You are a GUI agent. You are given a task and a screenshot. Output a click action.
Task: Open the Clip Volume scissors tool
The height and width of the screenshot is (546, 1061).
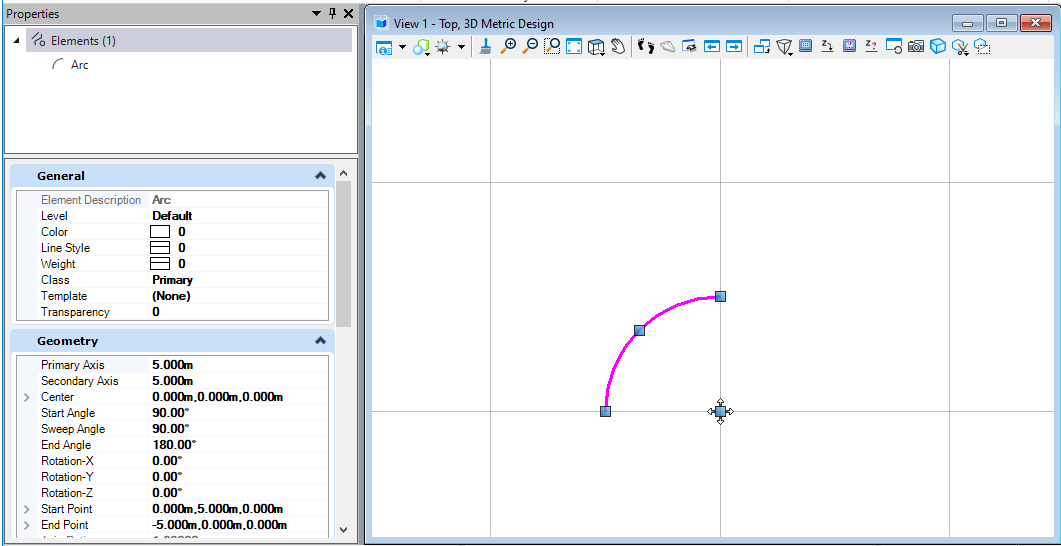pyautogui.click(x=960, y=47)
